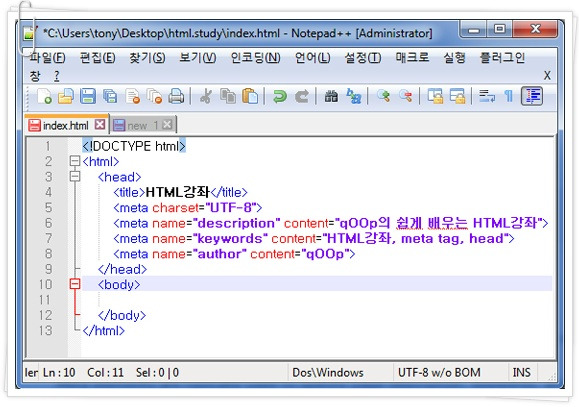Collapse the html tag fold
This screenshot has height=407, width=579.
(75, 161)
